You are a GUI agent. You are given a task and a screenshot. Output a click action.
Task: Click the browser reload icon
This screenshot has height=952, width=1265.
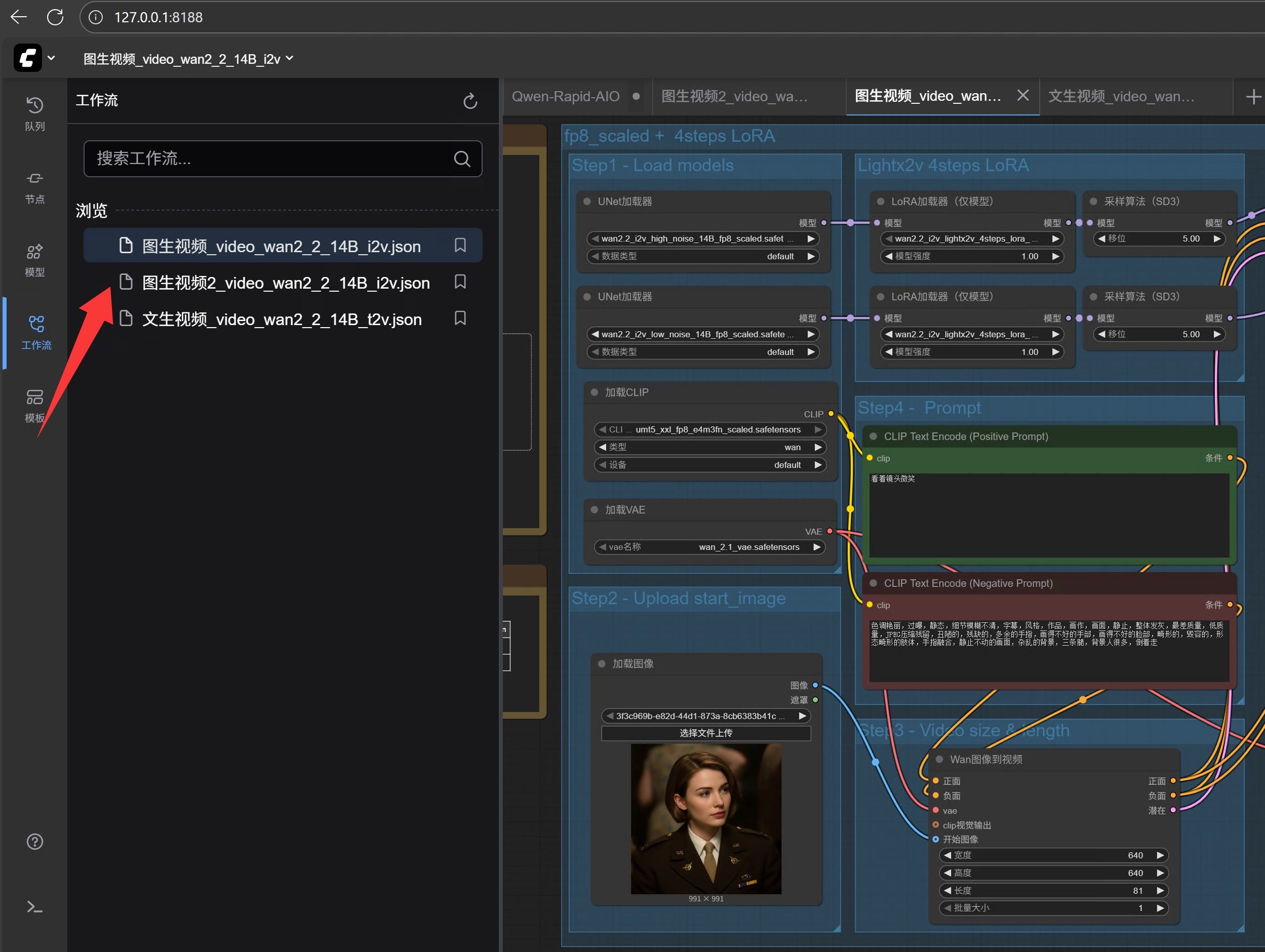55,17
